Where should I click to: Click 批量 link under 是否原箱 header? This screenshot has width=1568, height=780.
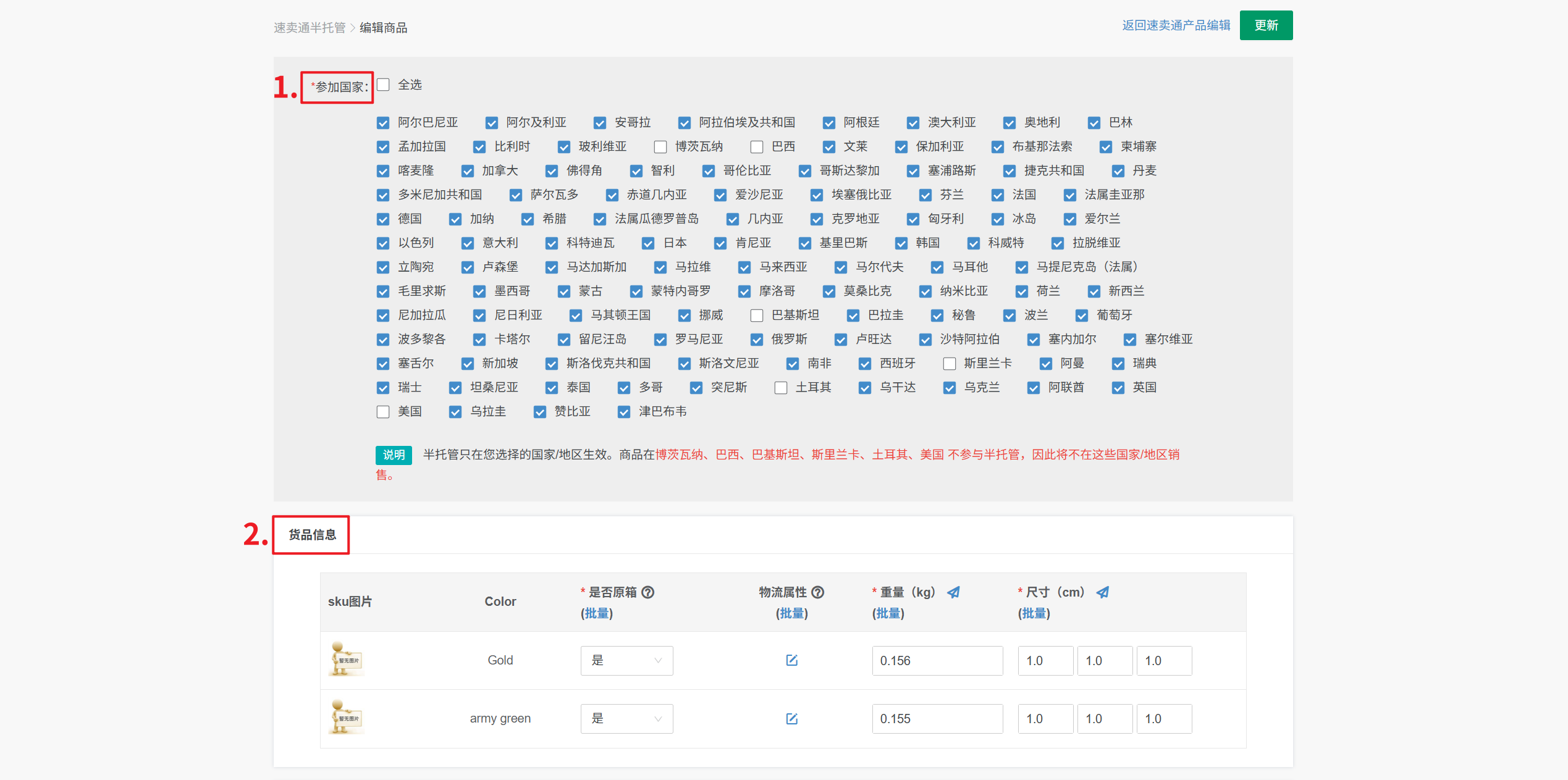596,613
